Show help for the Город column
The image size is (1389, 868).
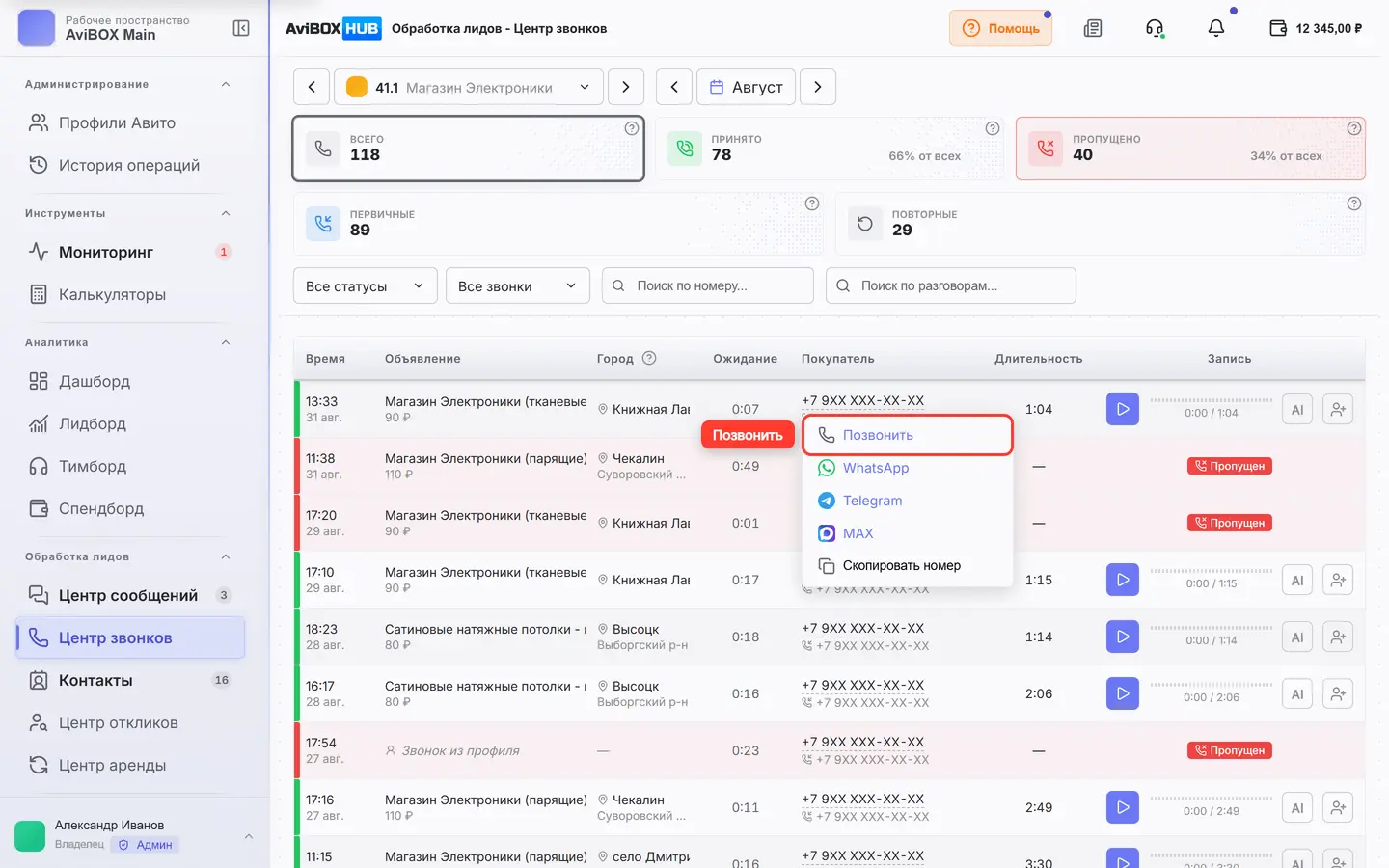(x=649, y=358)
